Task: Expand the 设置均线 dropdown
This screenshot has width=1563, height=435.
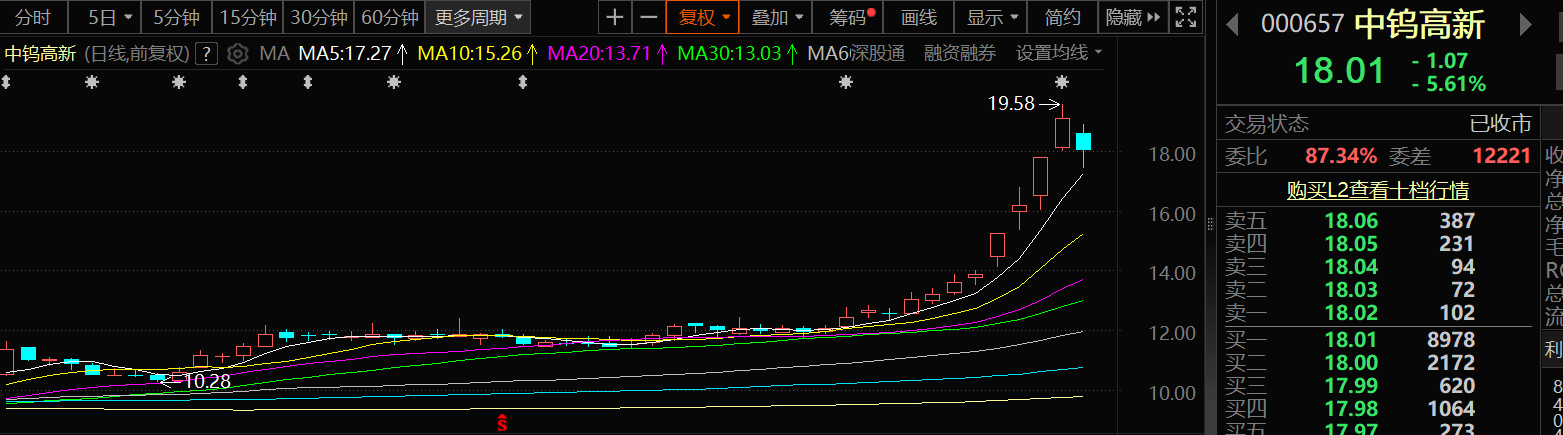Action: [x=1059, y=54]
